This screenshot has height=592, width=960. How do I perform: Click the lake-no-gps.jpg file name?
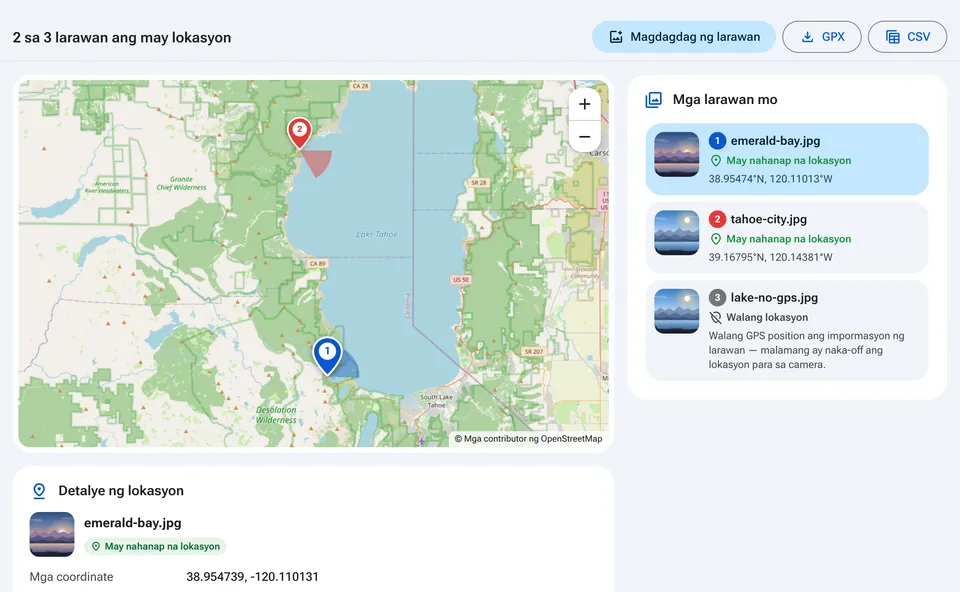click(x=774, y=298)
